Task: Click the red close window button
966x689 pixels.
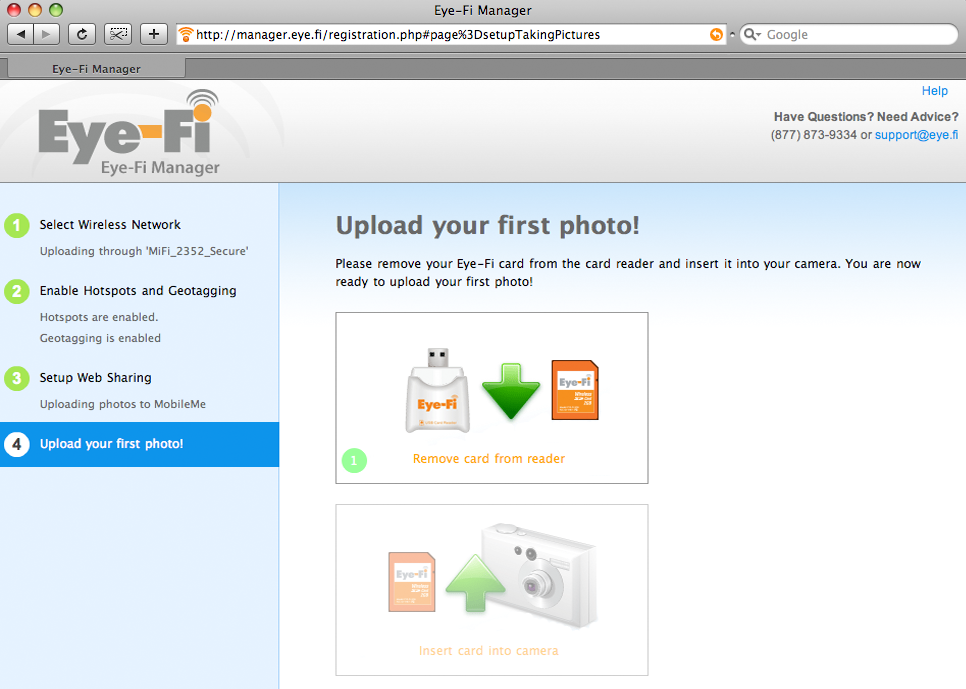Action: click(14, 9)
